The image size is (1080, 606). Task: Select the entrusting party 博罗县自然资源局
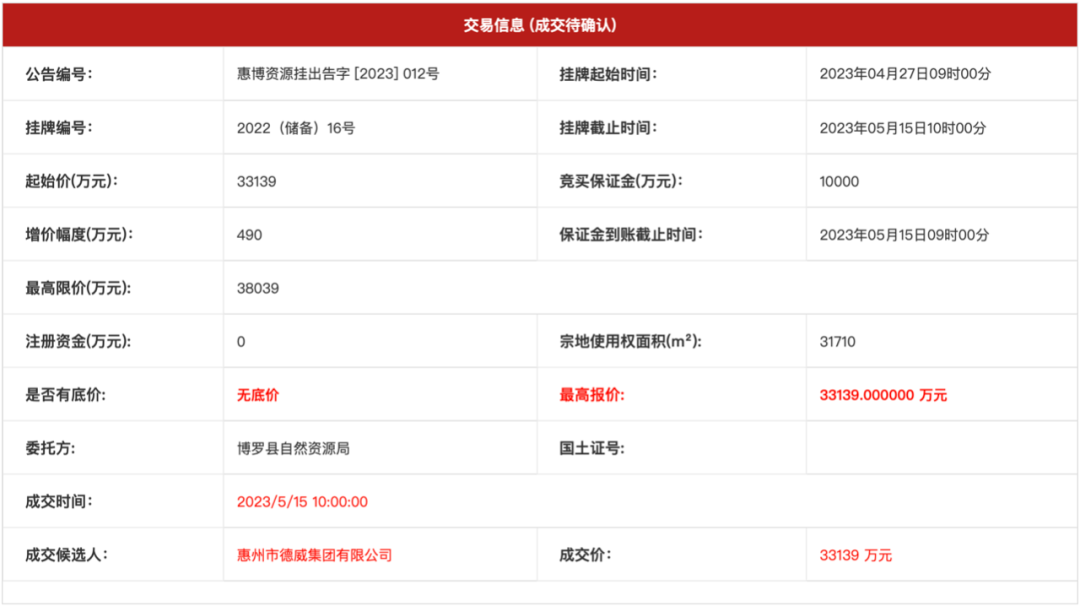(x=293, y=448)
